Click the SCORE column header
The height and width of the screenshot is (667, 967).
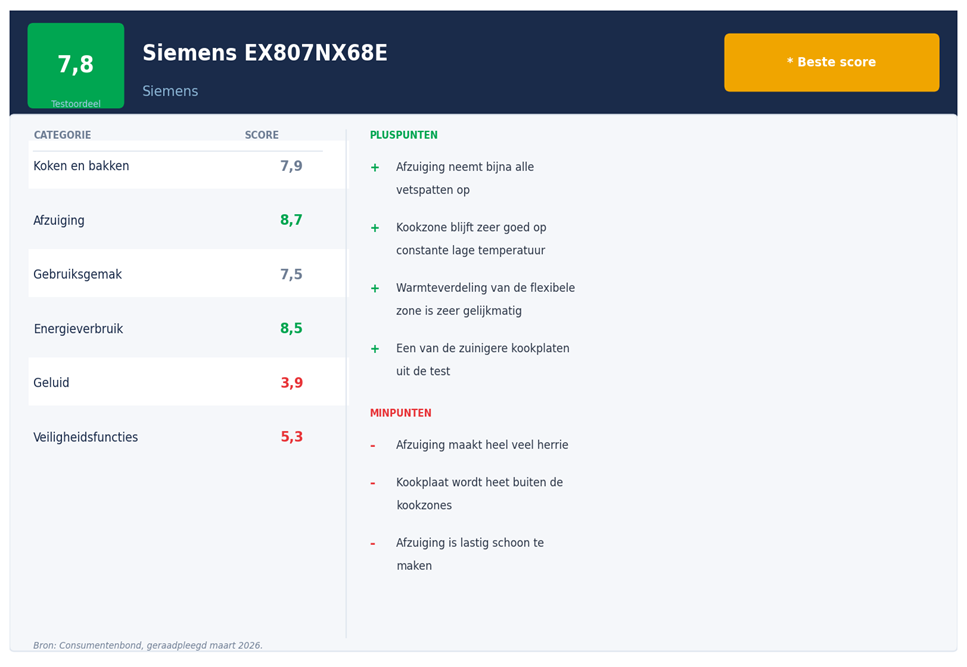[x=262, y=134]
